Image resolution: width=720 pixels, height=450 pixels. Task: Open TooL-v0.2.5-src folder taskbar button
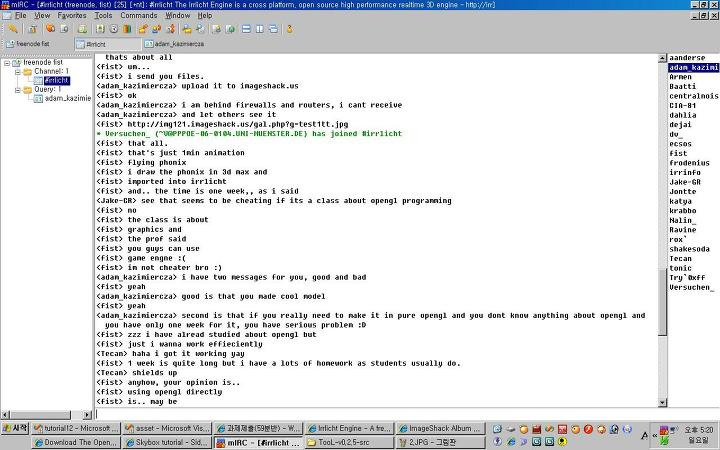coord(350,443)
